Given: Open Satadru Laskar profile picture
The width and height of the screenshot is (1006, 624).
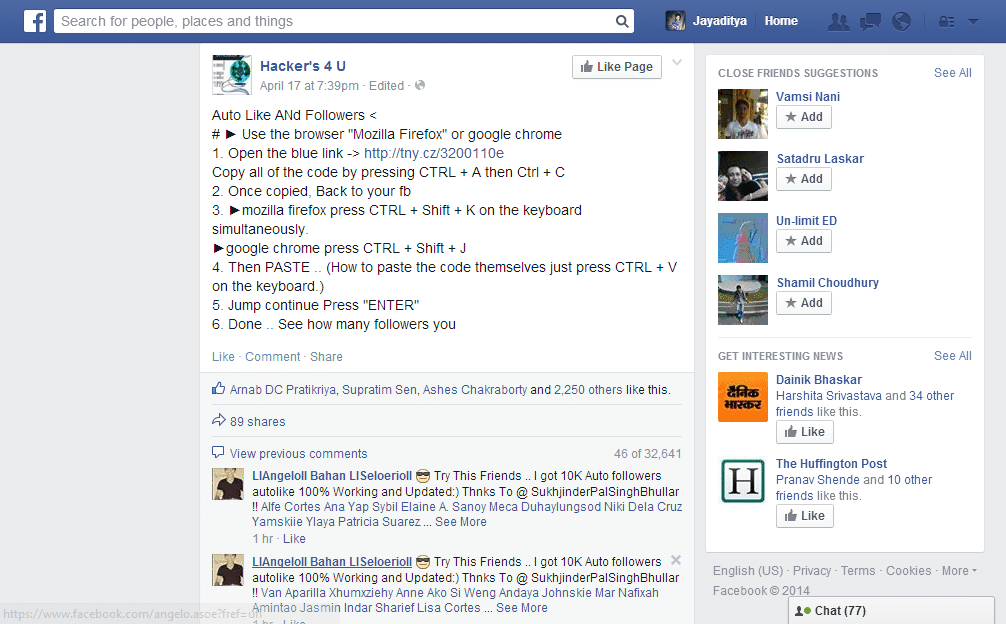Looking at the screenshot, I should pos(743,176).
